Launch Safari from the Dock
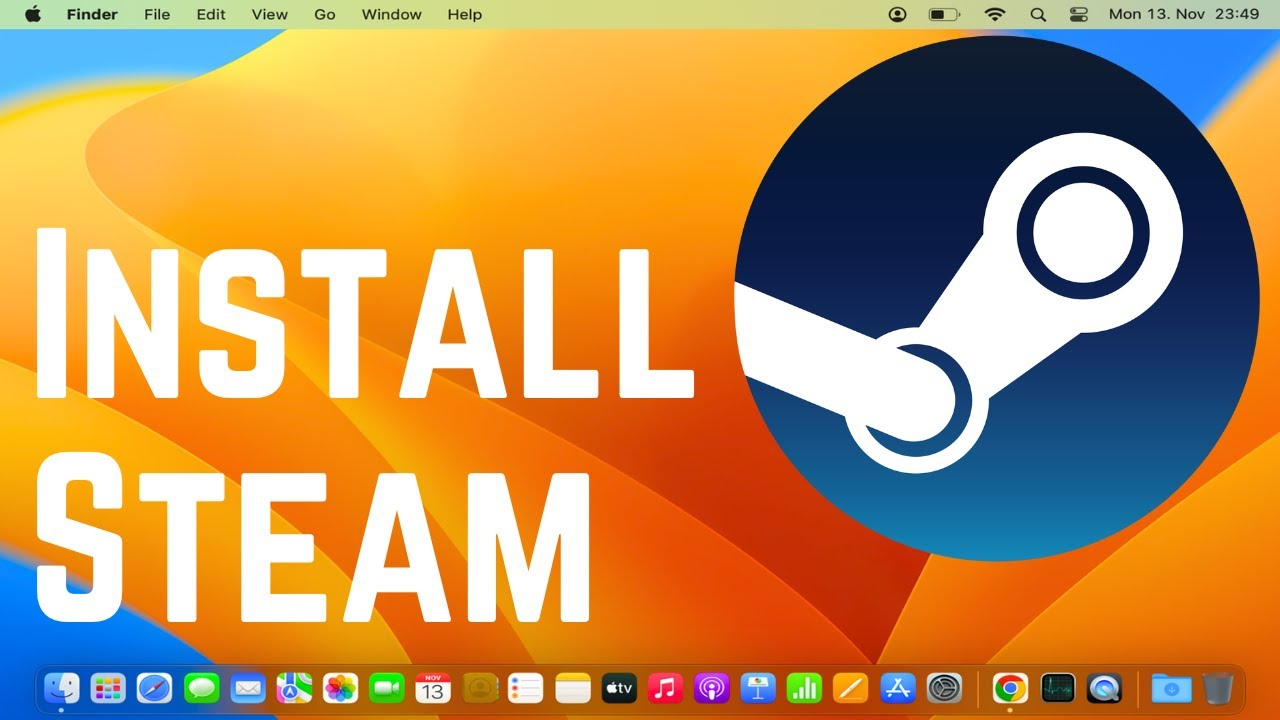The width and height of the screenshot is (1280, 720). [155, 688]
